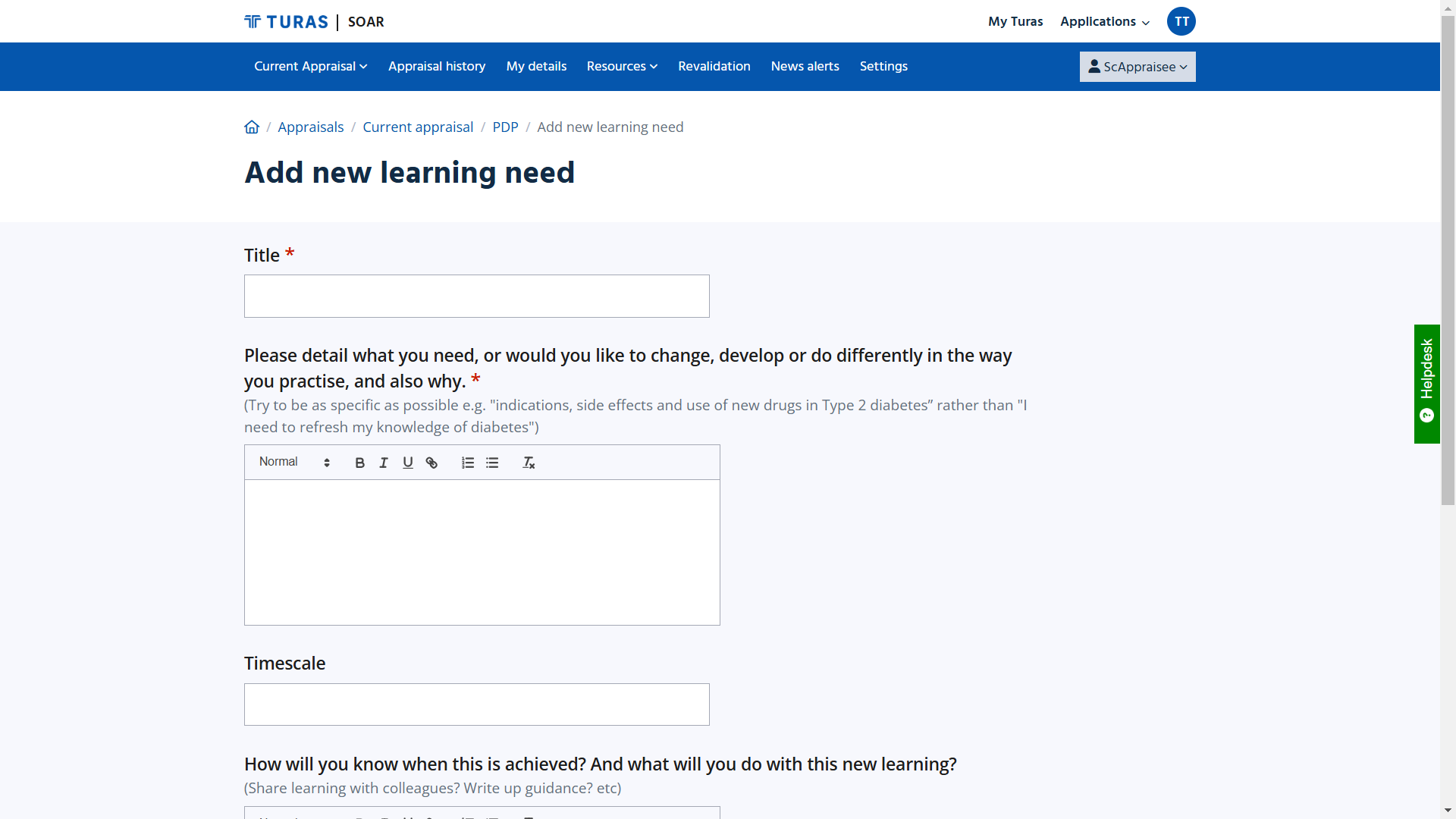This screenshot has width=1456, height=819.
Task: Click the PDP breadcrumb link
Action: [504, 127]
